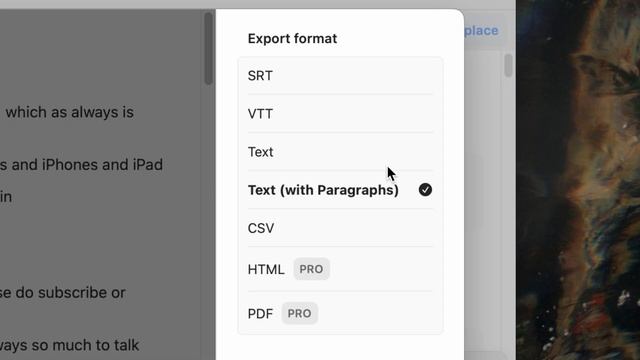The height and width of the screenshot is (360, 640).
Task: Select HTML export format
Action: [x=340, y=269]
